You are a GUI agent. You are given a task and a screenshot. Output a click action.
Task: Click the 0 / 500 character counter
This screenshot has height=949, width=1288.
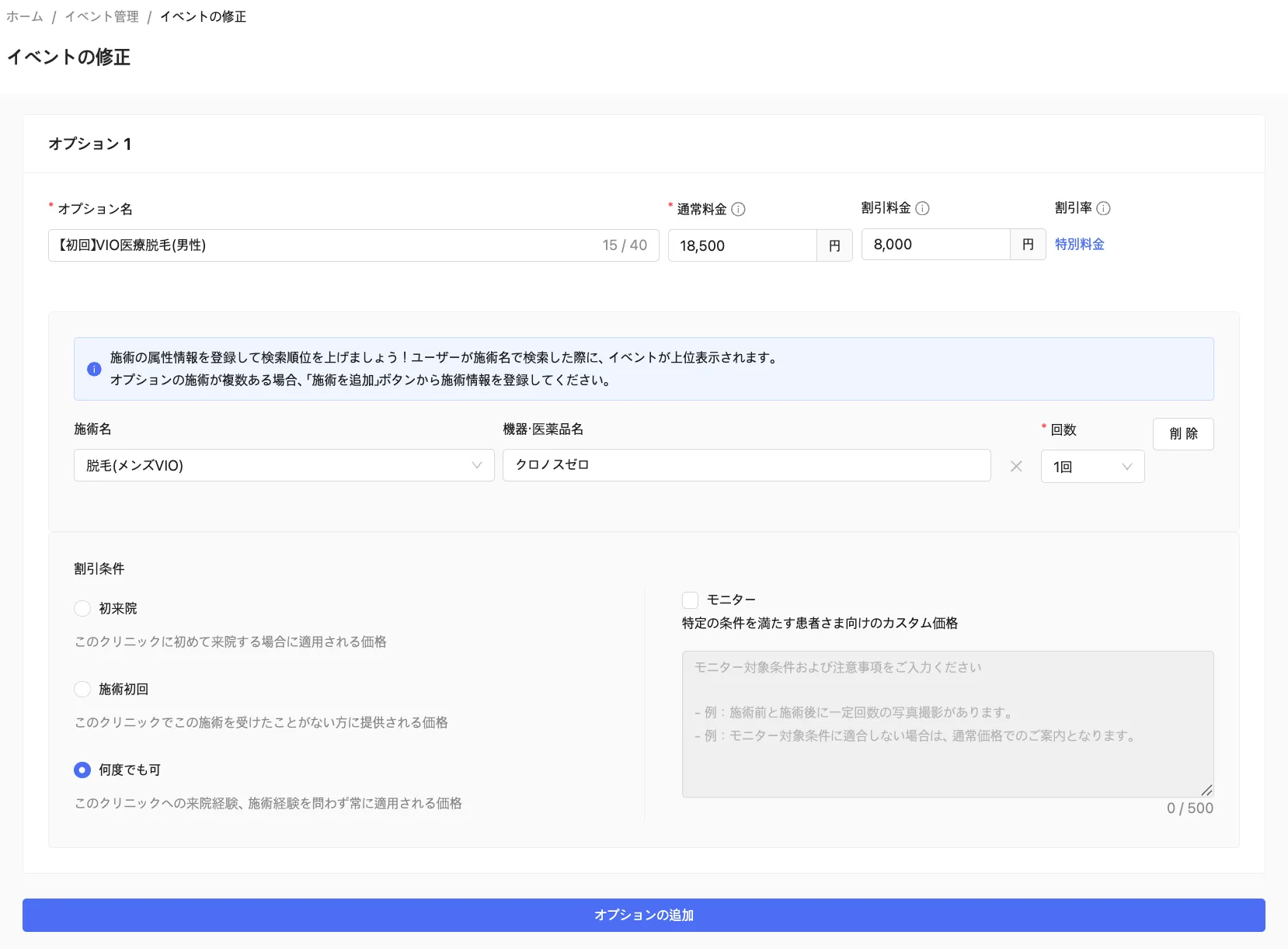point(1190,808)
